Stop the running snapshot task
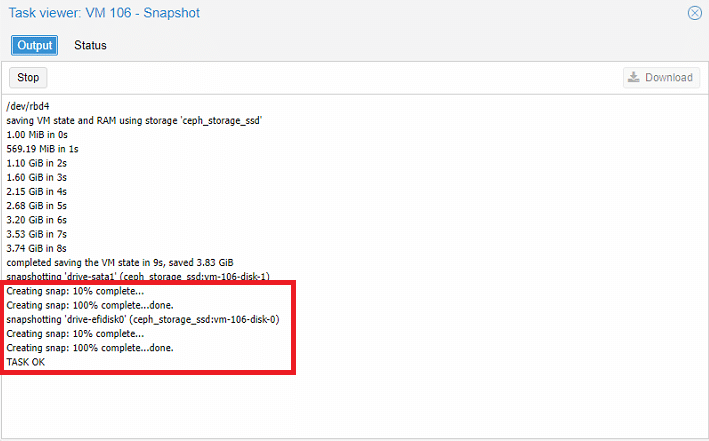This screenshot has height=441, width=709. [28, 78]
